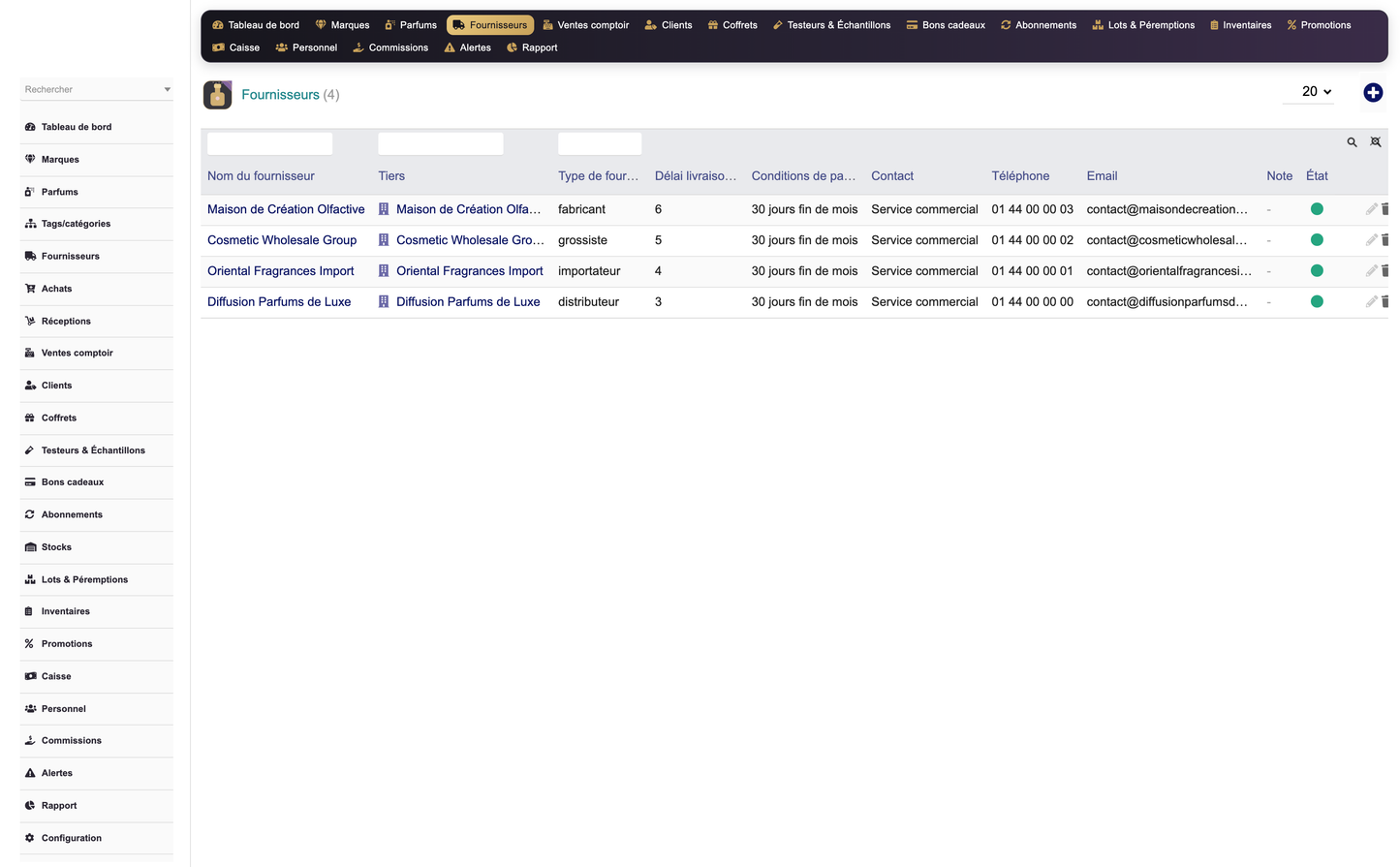Click the perfume bottle Fournisseurs module icon
This screenshot has width=1400, height=867.
click(218, 95)
